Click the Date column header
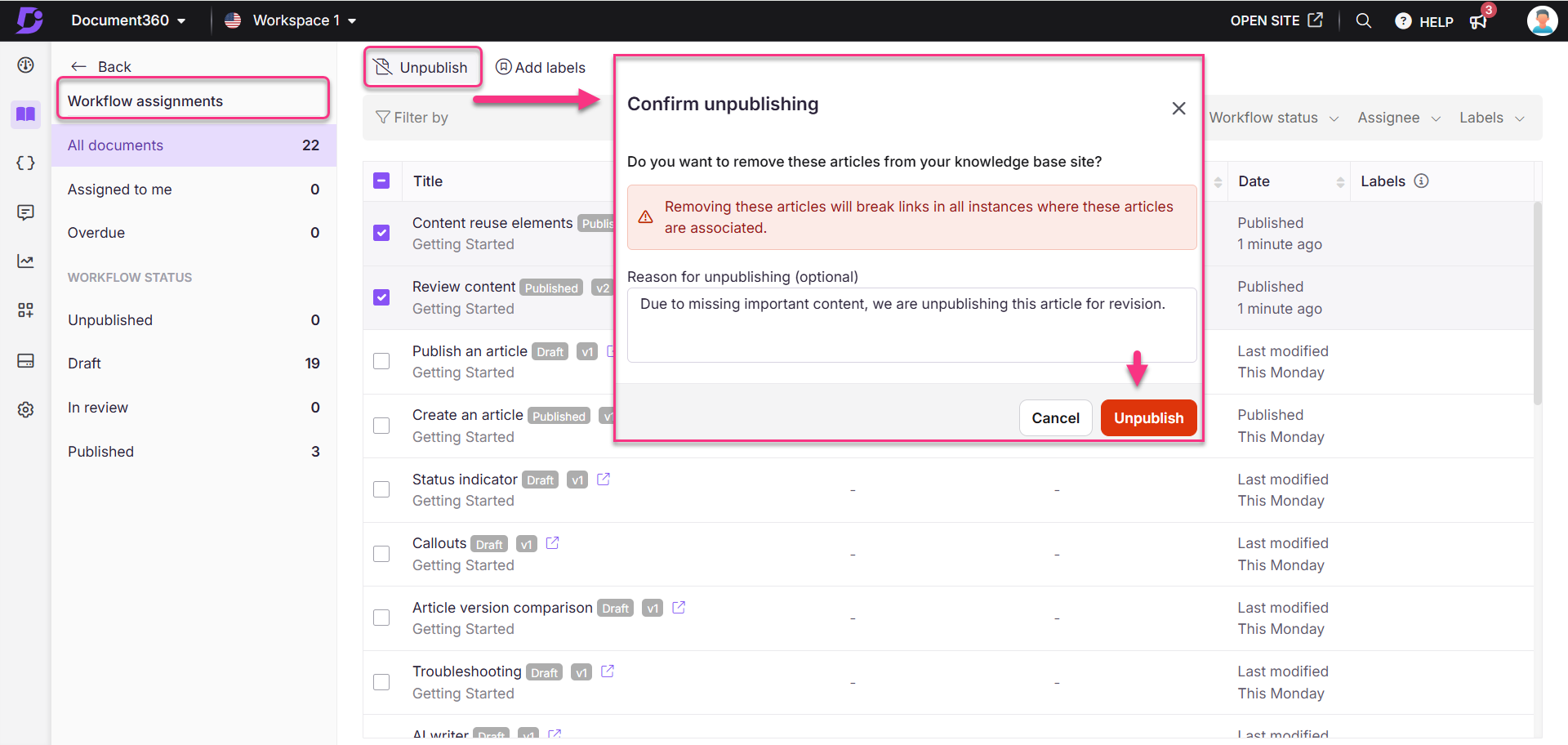 click(1254, 181)
